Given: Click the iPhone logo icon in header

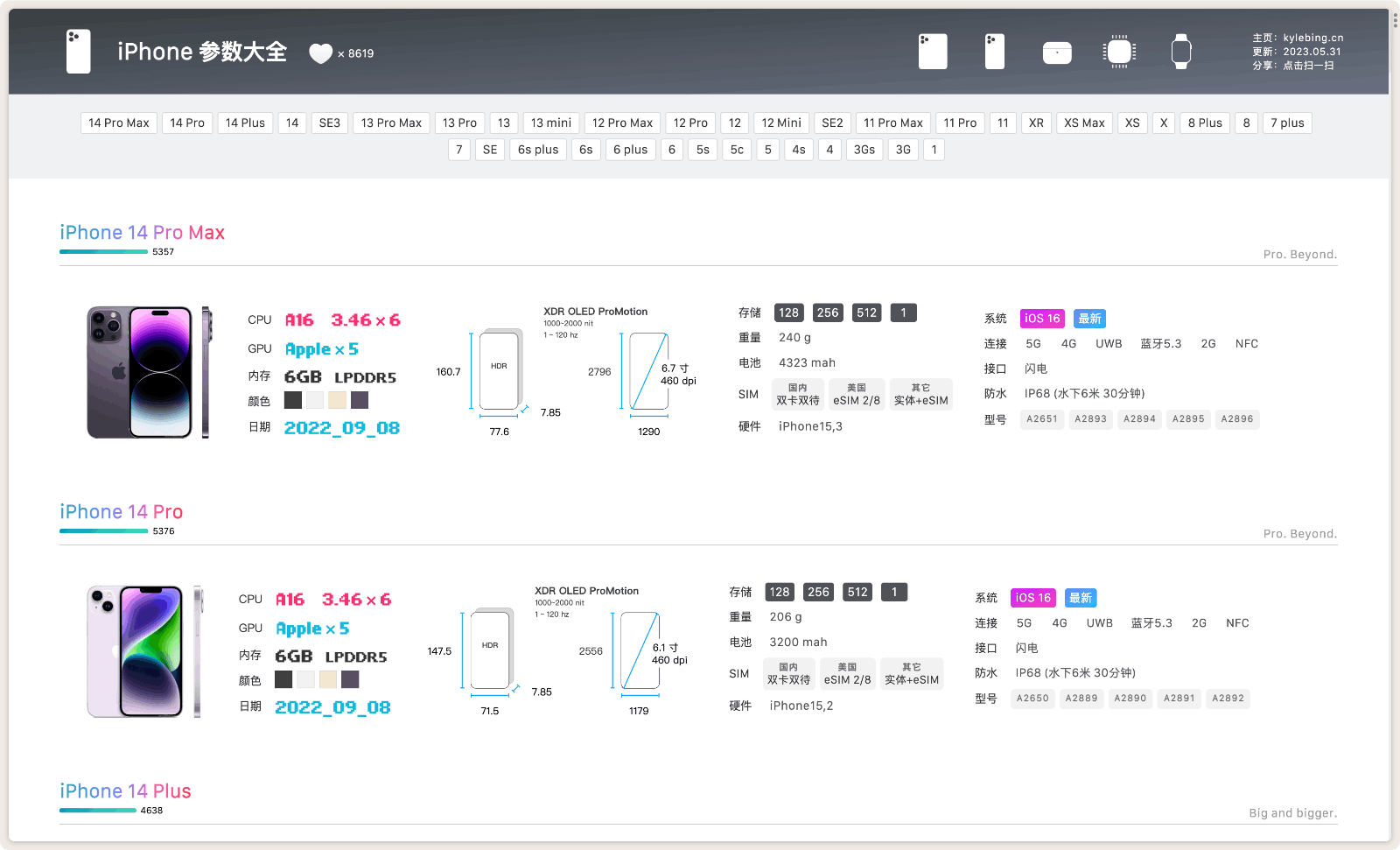Looking at the screenshot, I should [79, 51].
